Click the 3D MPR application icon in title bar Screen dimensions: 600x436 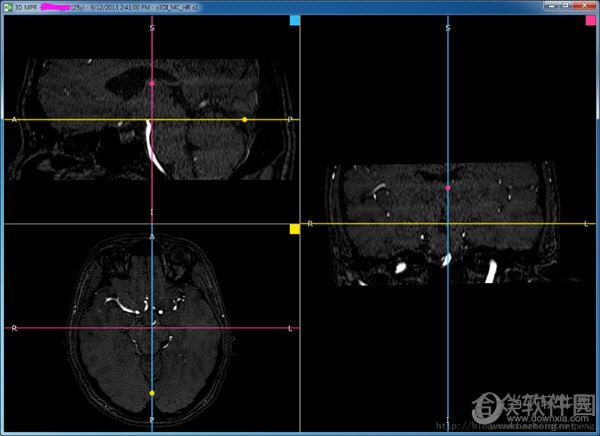[x=8, y=7]
